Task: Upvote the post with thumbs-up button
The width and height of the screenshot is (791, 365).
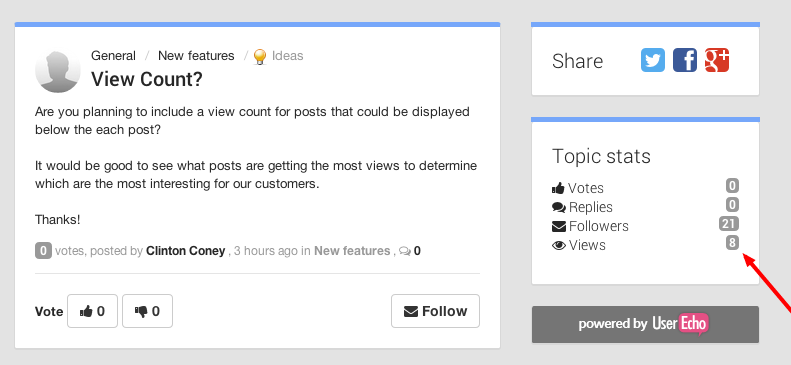Action: (92, 311)
